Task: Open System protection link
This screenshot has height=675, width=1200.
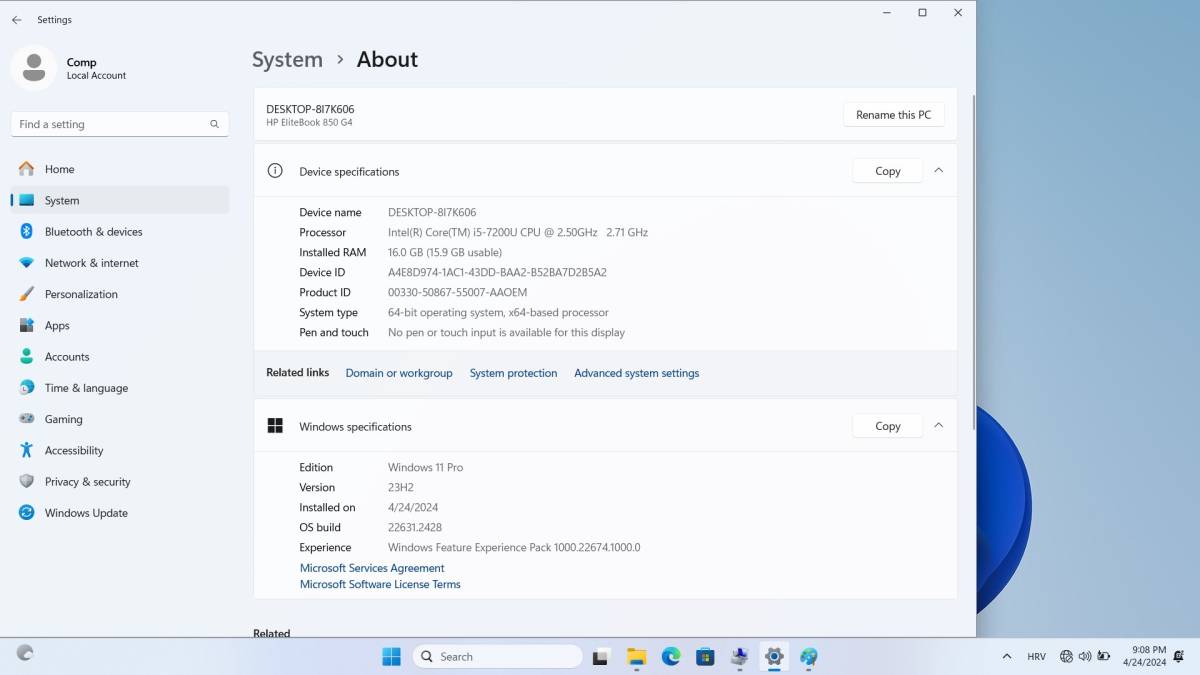Action: tap(513, 373)
